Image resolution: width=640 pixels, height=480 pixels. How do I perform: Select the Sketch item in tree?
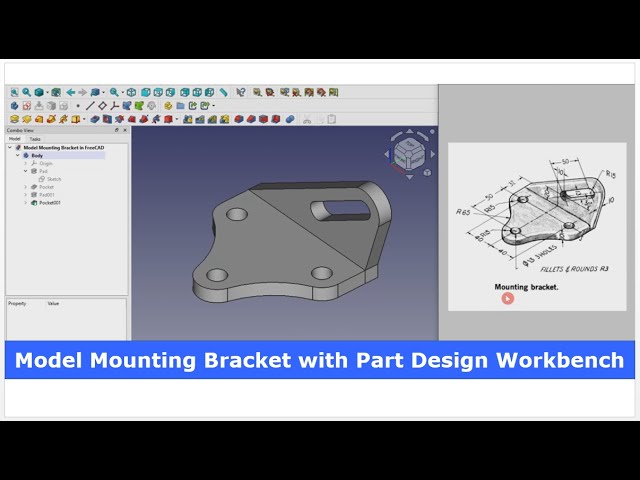tap(50, 179)
